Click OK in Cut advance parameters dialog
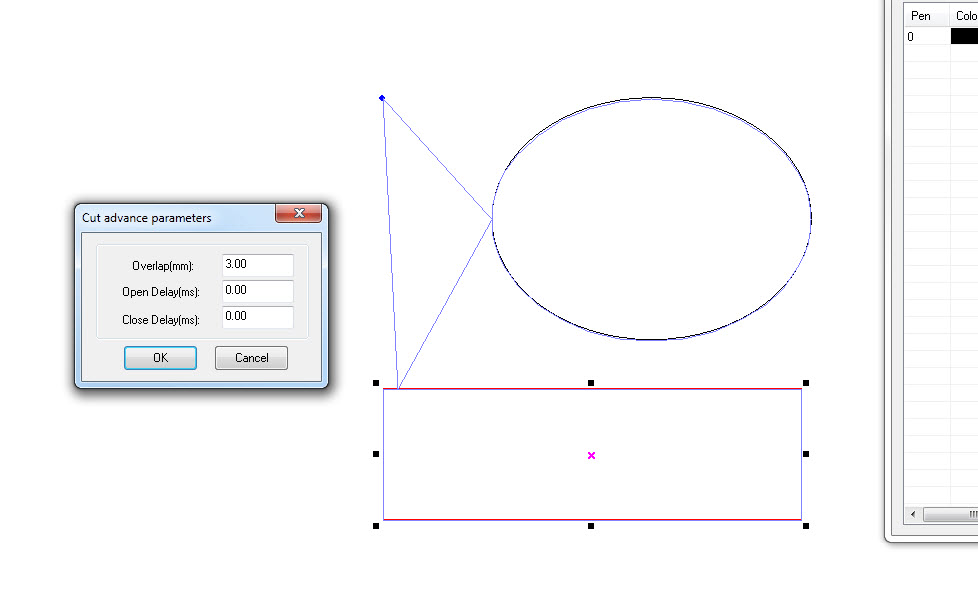 coord(160,358)
